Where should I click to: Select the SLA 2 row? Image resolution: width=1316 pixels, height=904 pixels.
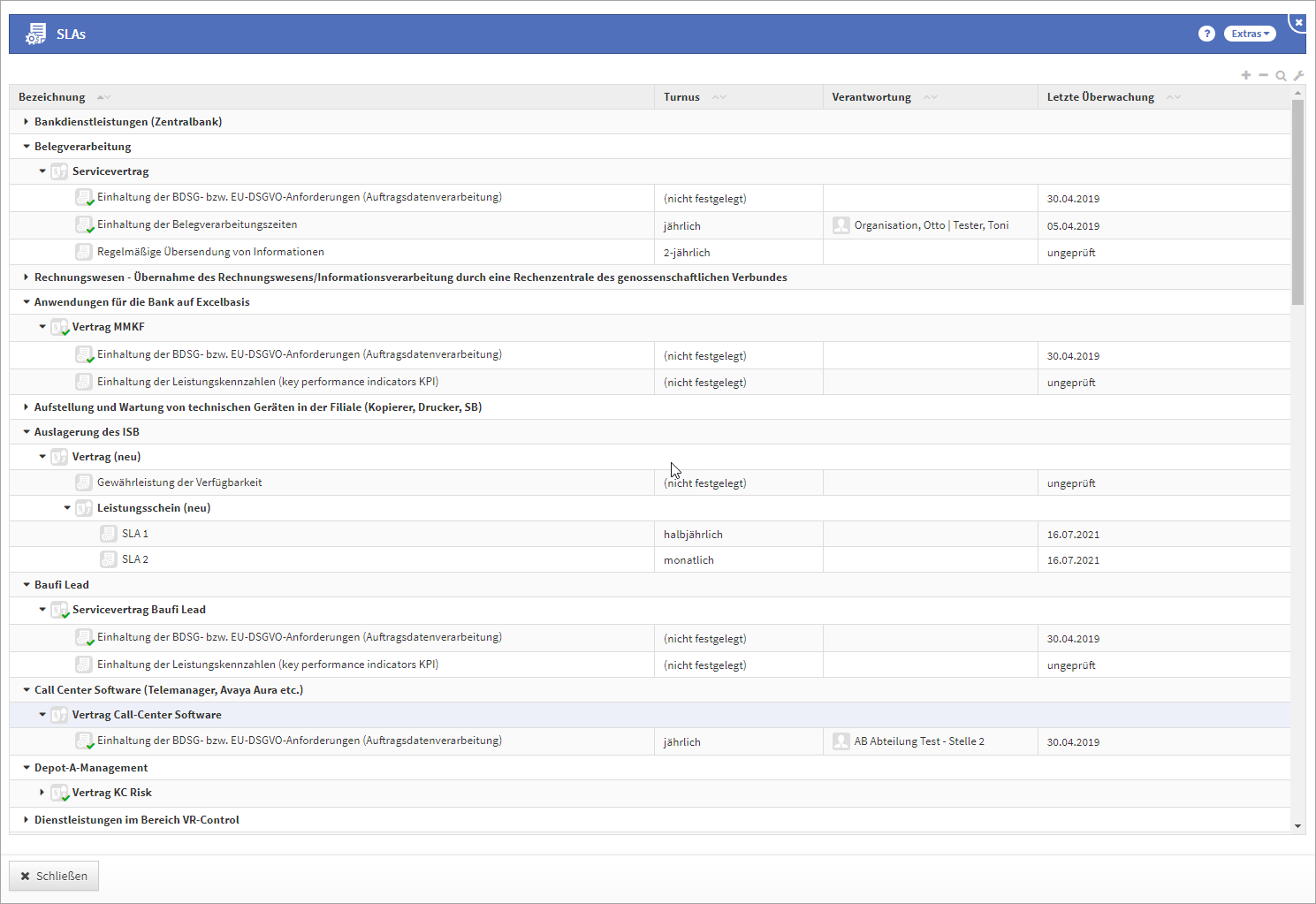click(135, 559)
